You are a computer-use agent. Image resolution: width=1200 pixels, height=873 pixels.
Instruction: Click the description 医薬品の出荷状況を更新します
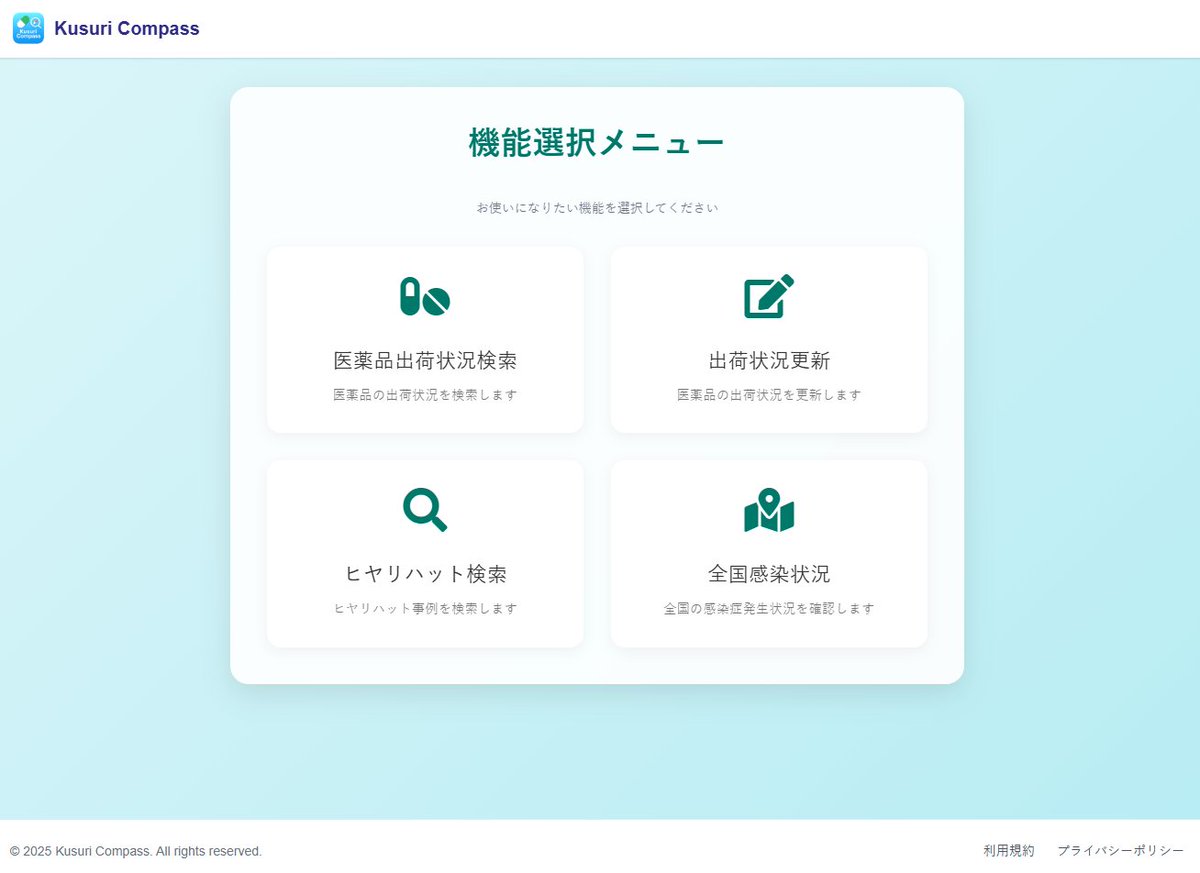[x=769, y=395]
